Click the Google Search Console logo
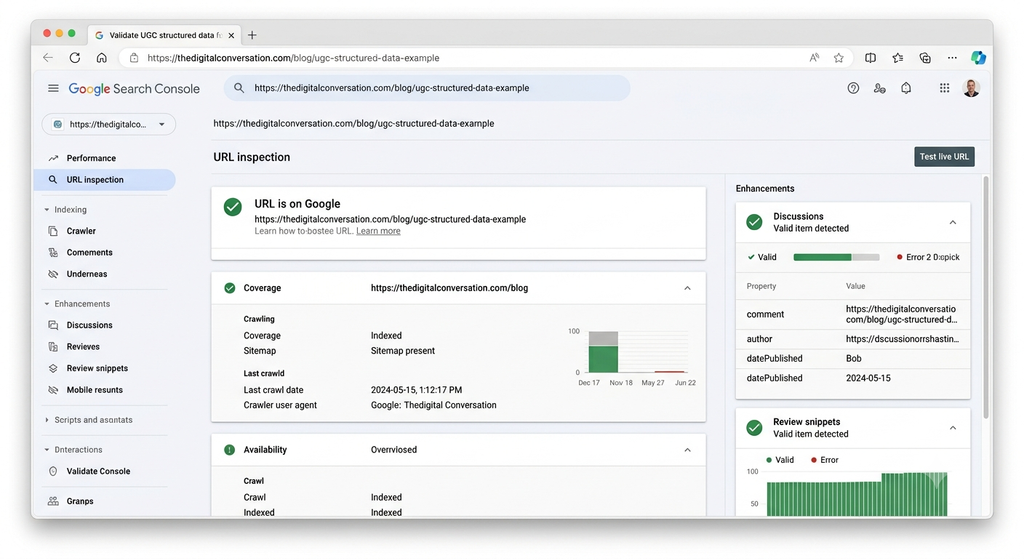Screen dimensions: 1024x559 (x=134, y=89)
